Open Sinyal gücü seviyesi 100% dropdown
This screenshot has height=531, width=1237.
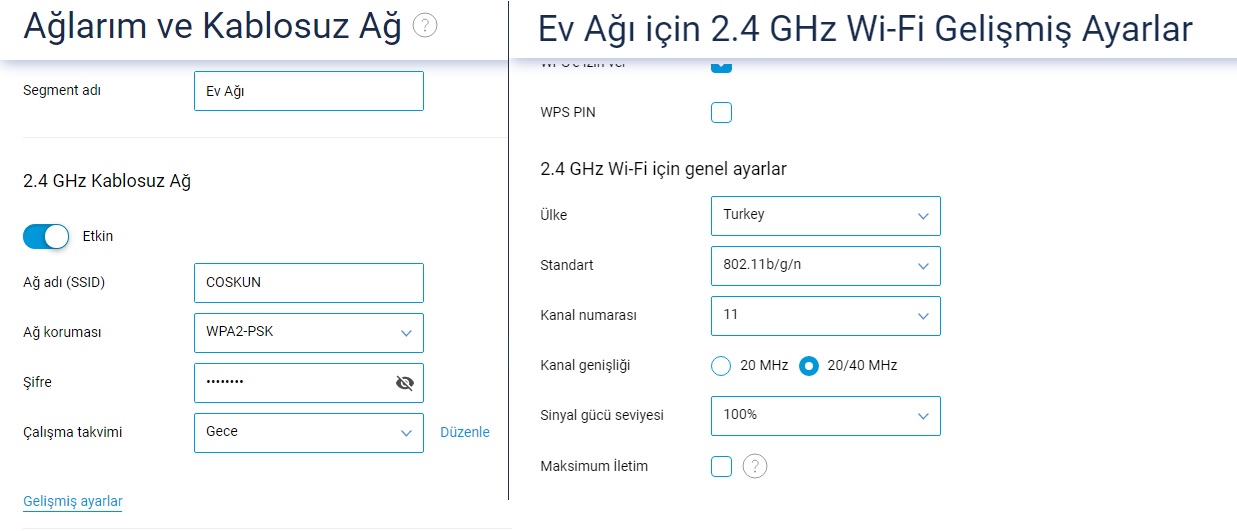coord(826,416)
